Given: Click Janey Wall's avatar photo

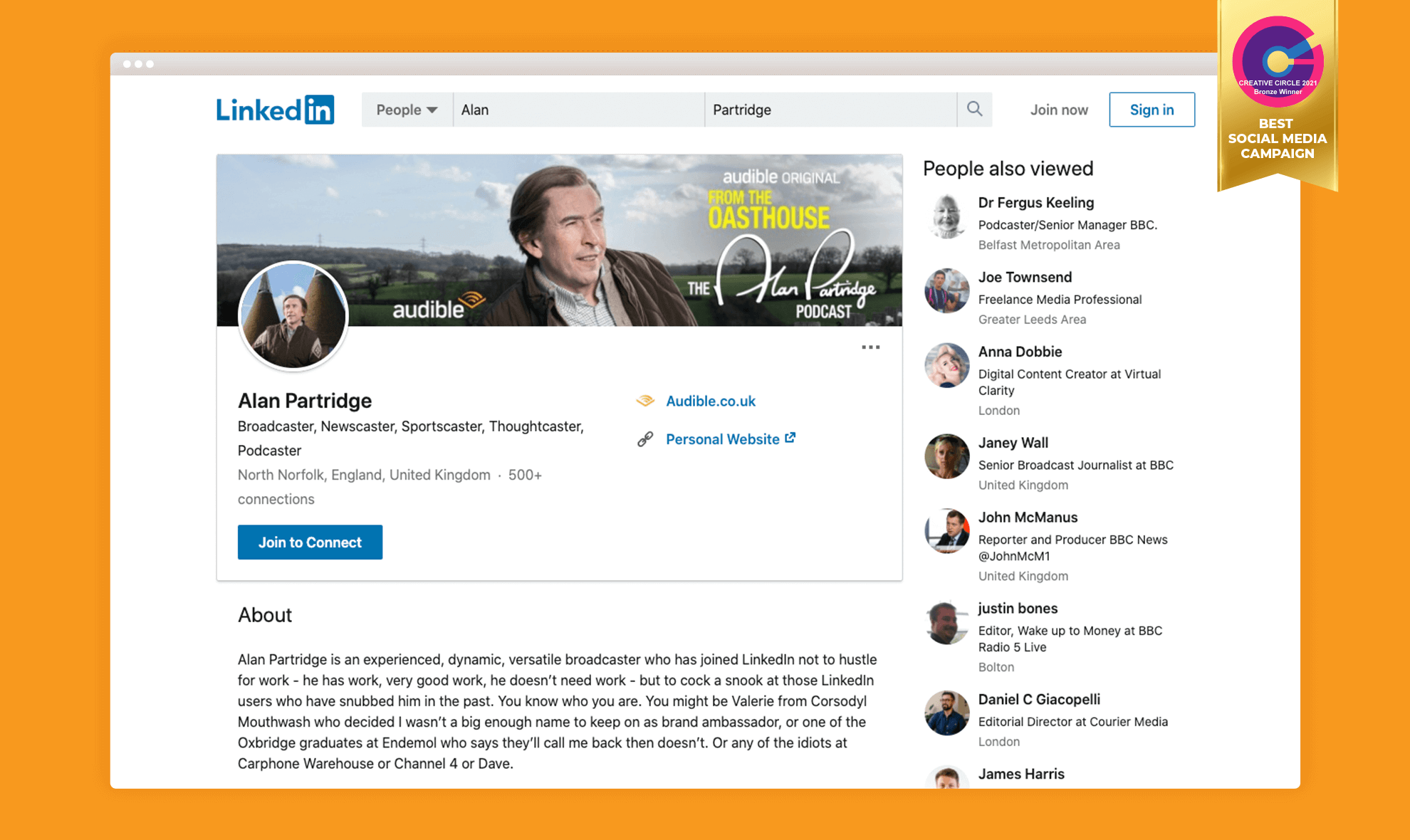Looking at the screenshot, I should point(946,456).
